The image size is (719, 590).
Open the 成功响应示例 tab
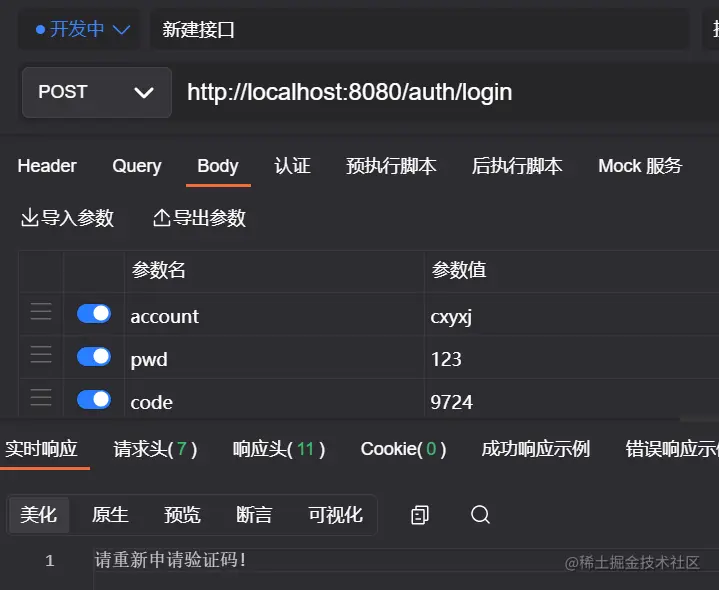click(535, 449)
